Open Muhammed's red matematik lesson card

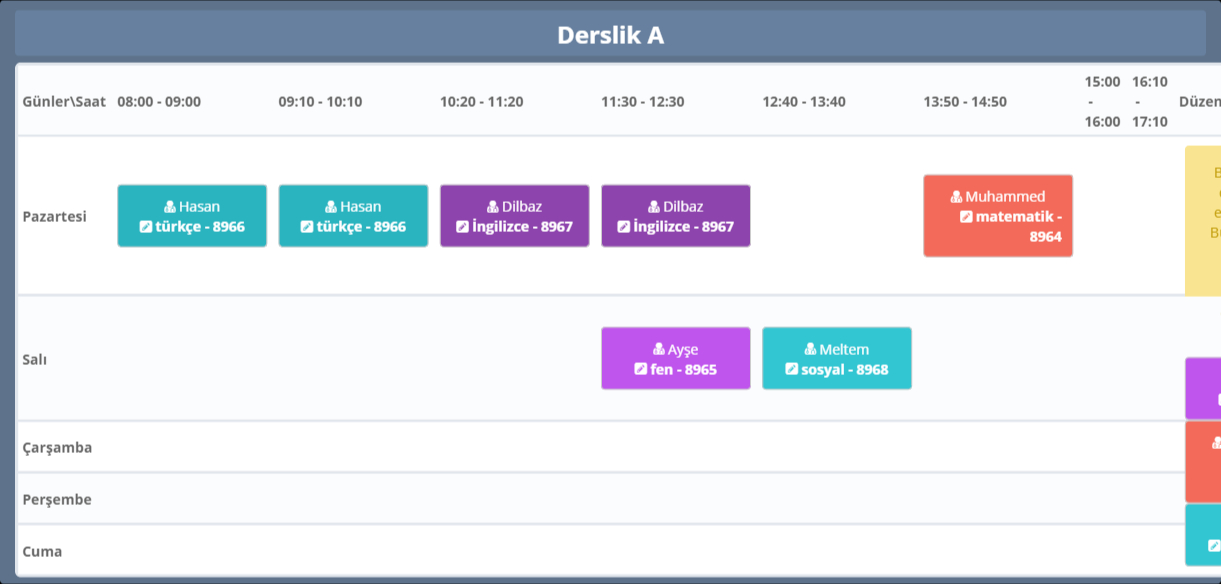coord(998,216)
